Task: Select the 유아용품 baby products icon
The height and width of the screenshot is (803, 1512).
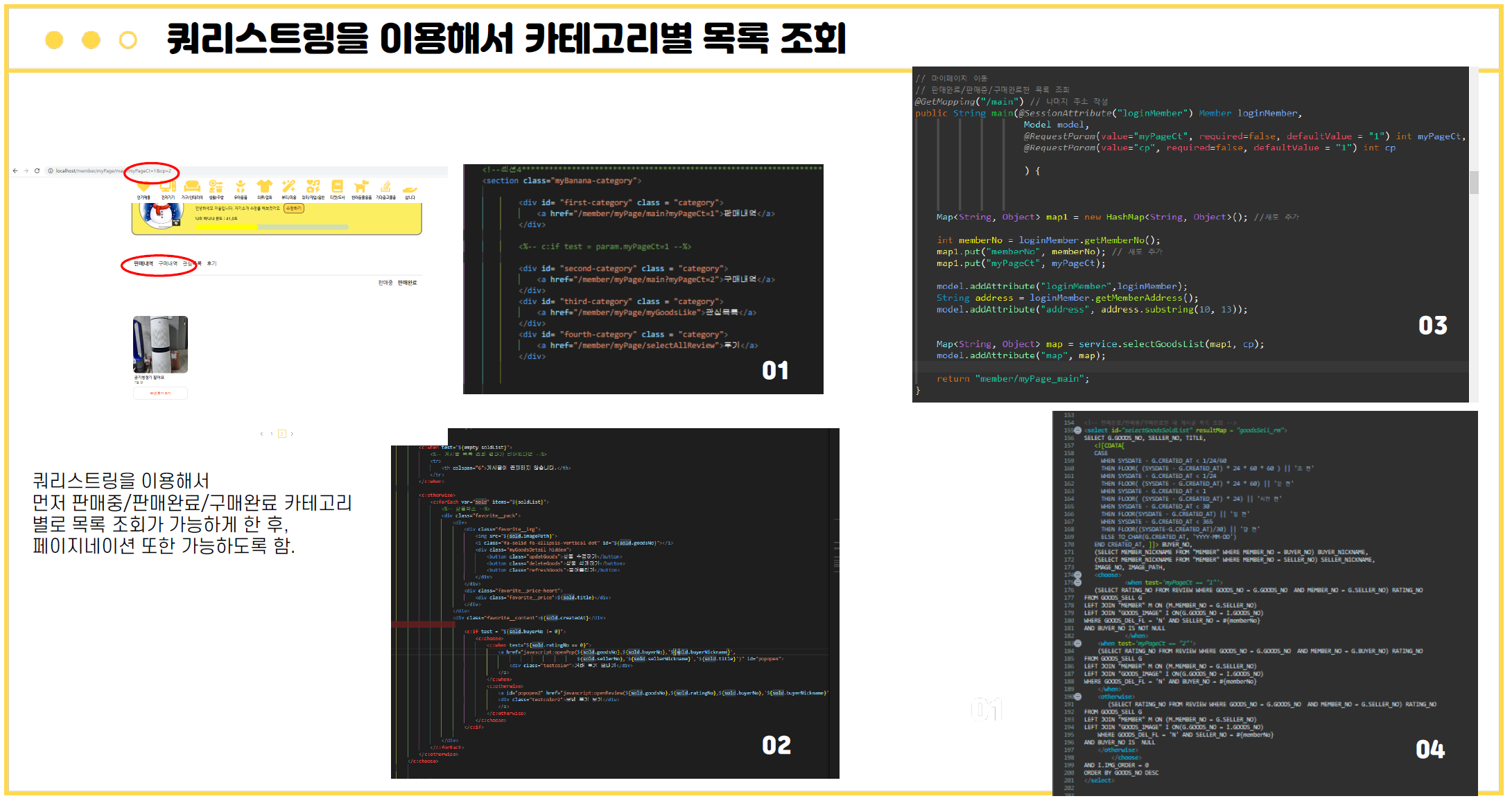Action: (241, 186)
